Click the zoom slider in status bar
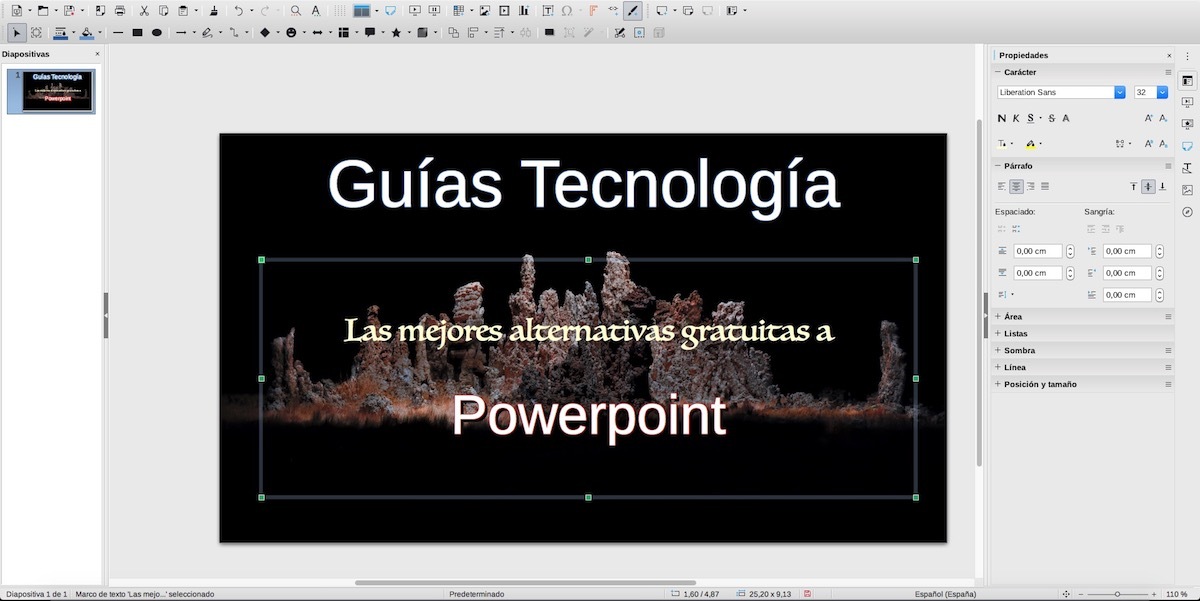The width and height of the screenshot is (1200, 601). 1117,594
